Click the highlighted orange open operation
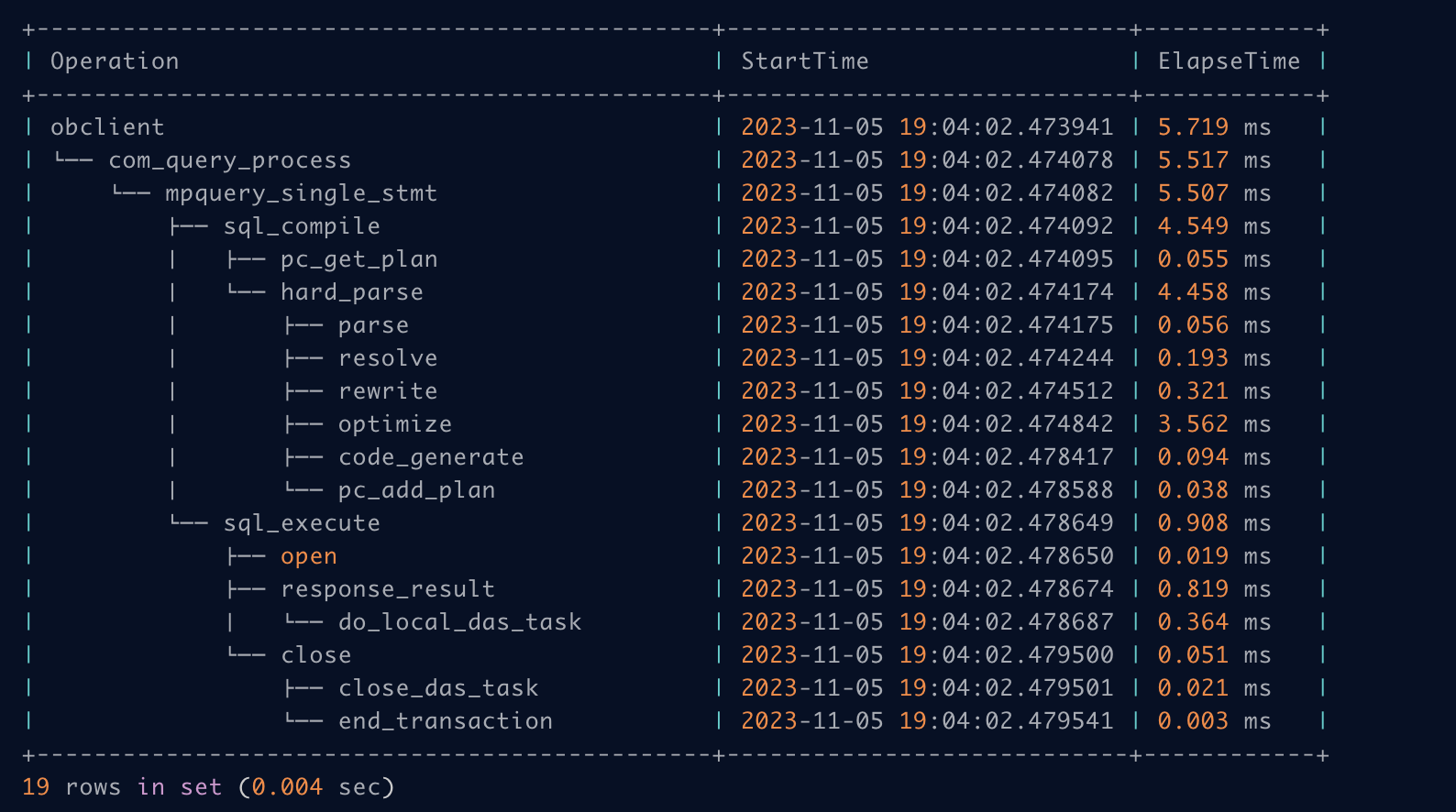Image resolution: width=1456 pixels, height=812 pixels. 309,556
